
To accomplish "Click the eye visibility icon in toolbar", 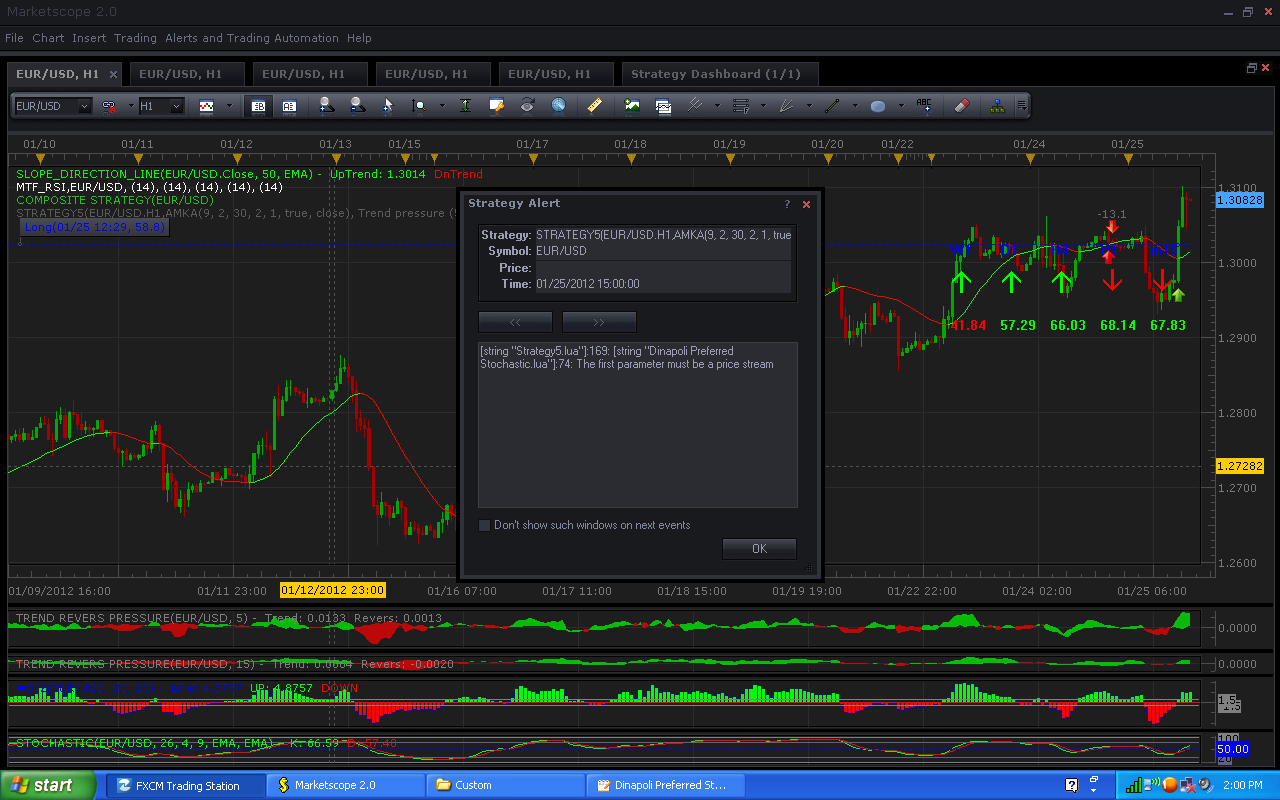I will [527, 105].
